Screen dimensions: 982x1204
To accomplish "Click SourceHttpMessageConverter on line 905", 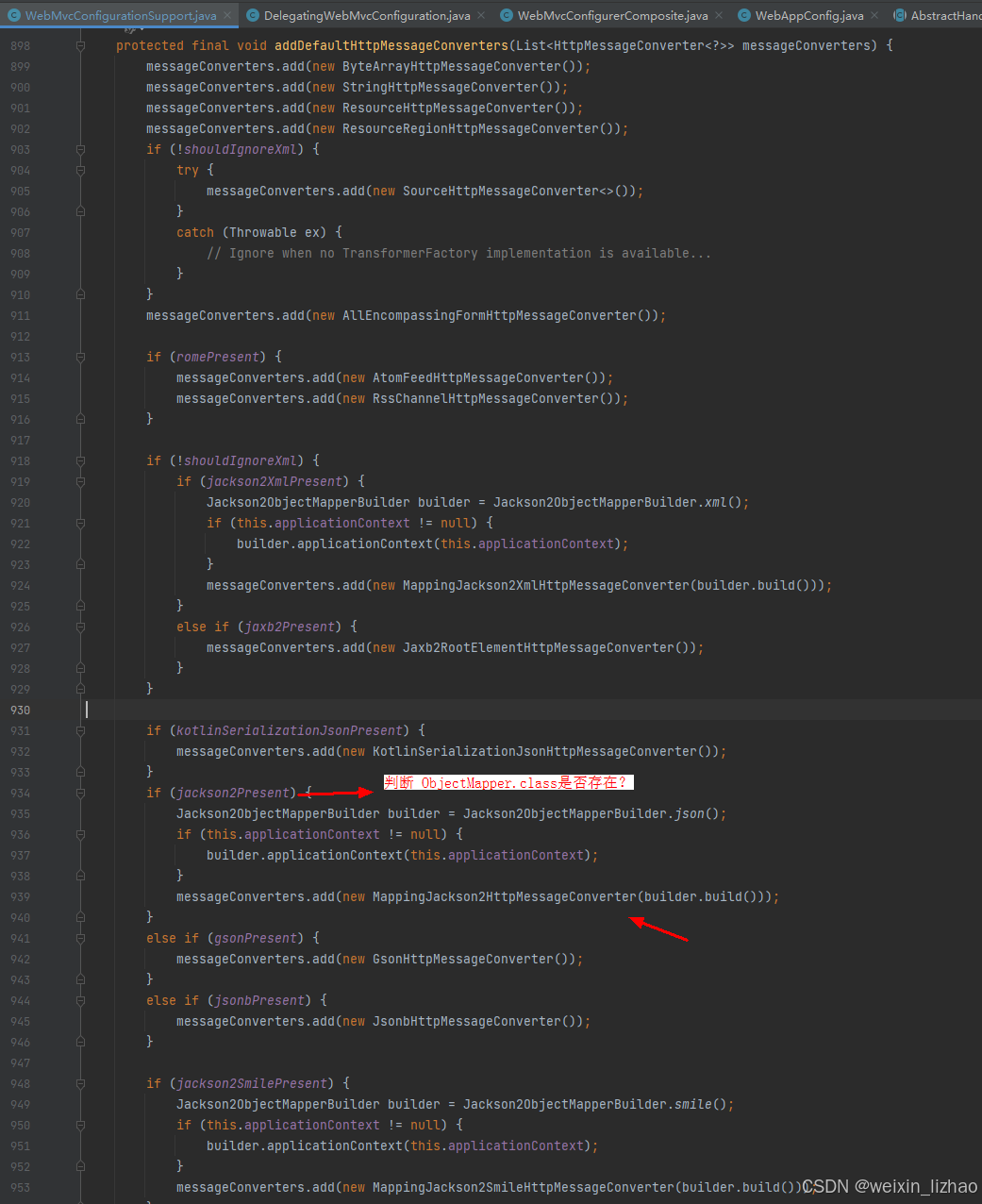I will [x=501, y=191].
